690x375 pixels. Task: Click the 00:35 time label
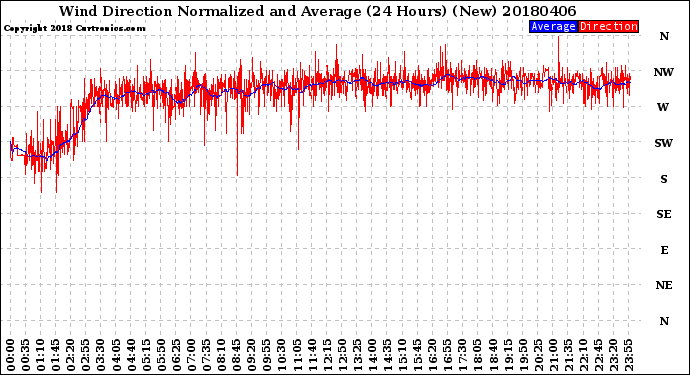(26, 355)
